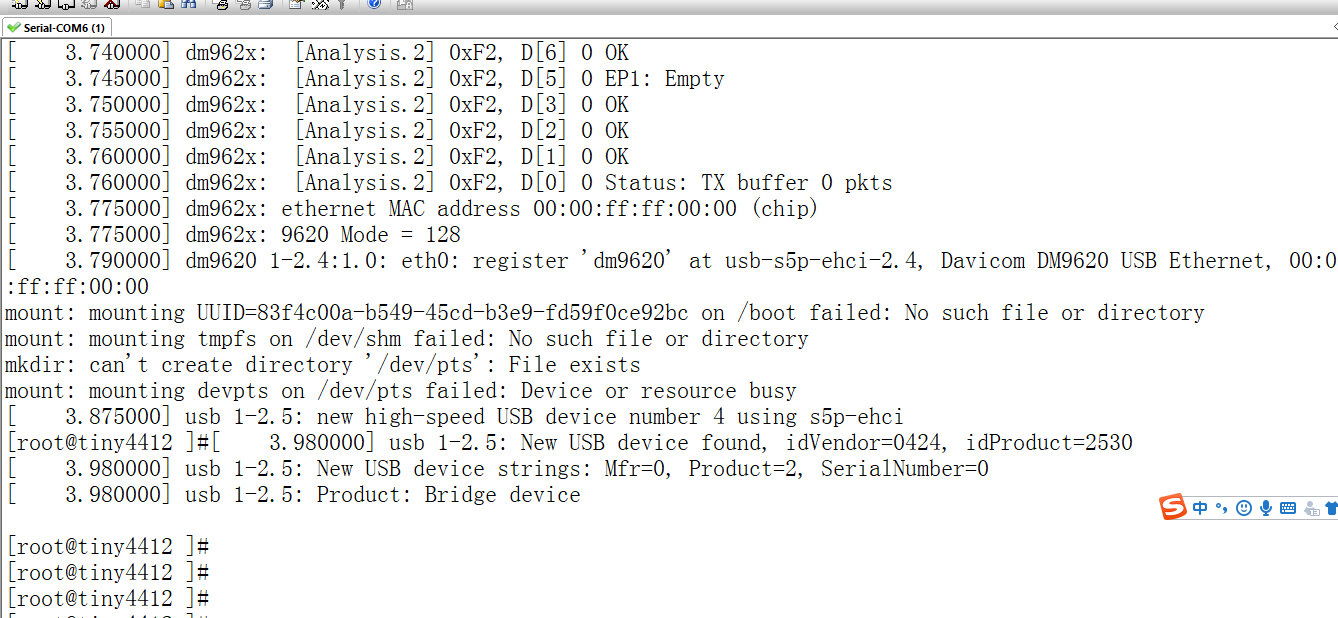Open Help via blue question mark icon
The width and height of the screenshot is (1338, 618).
pos(374,4)
